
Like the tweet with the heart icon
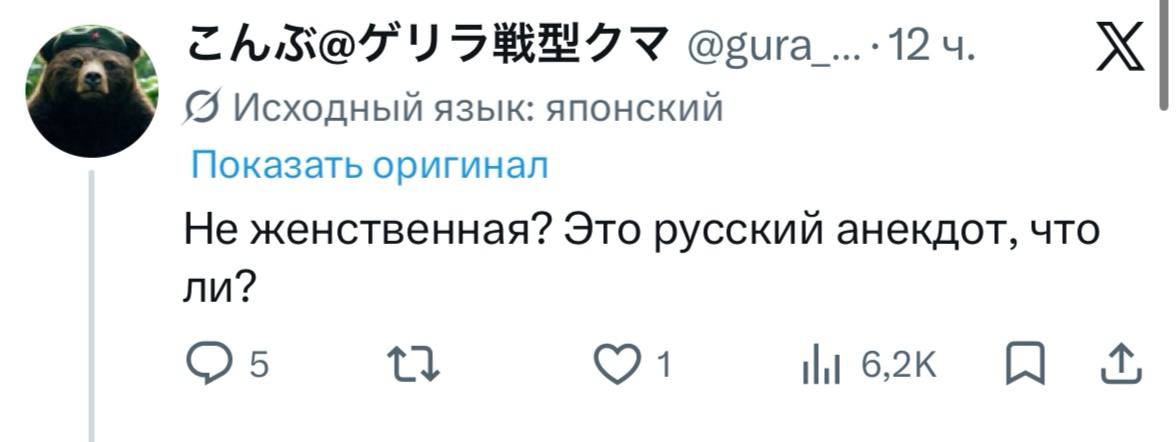click(619, 365)
